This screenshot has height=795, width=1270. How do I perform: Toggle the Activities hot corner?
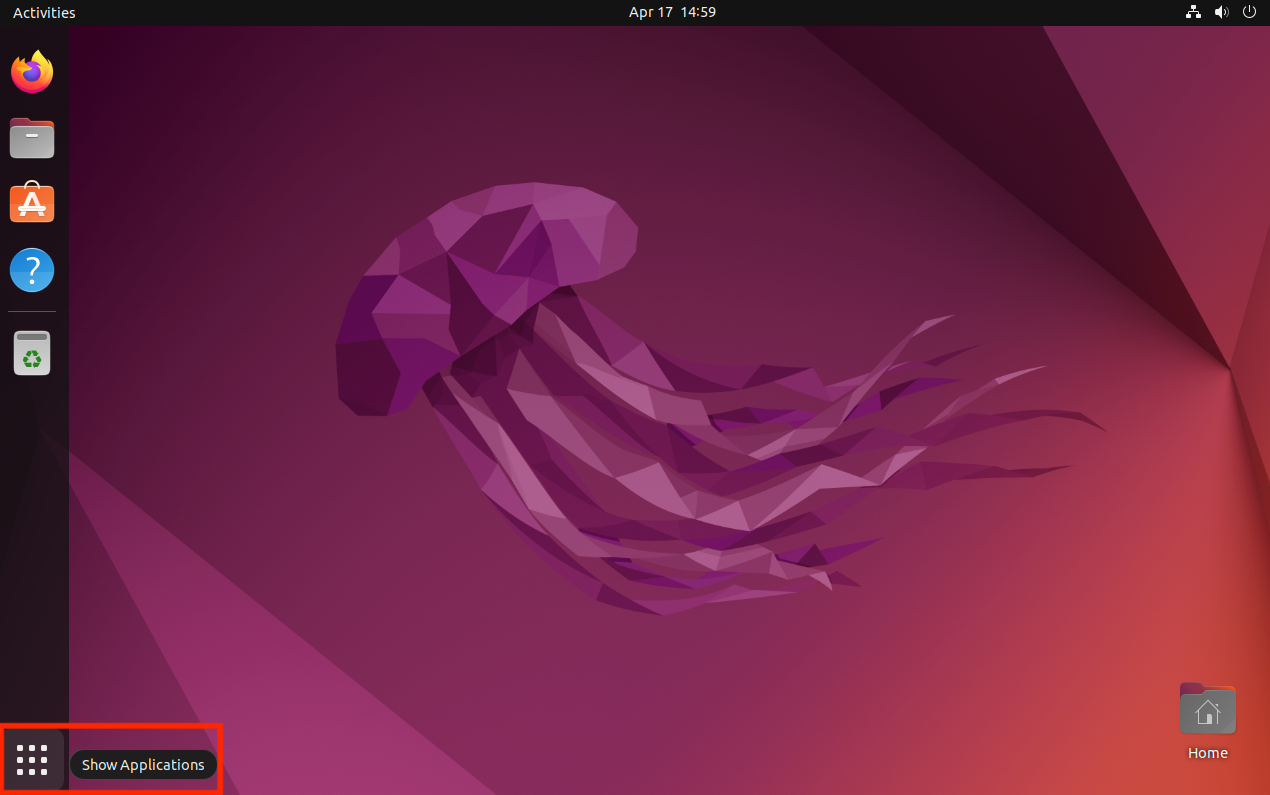tap(43, 12)
